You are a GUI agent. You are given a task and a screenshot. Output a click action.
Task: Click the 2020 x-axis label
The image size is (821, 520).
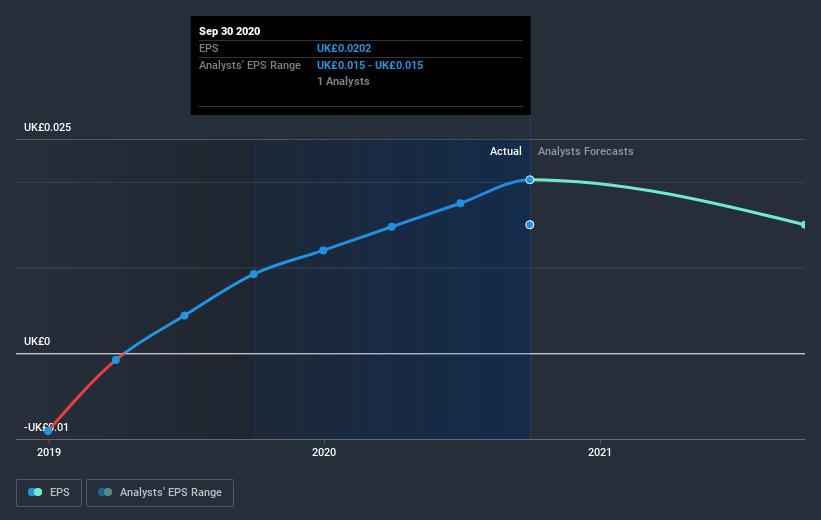tap(324, 452)
